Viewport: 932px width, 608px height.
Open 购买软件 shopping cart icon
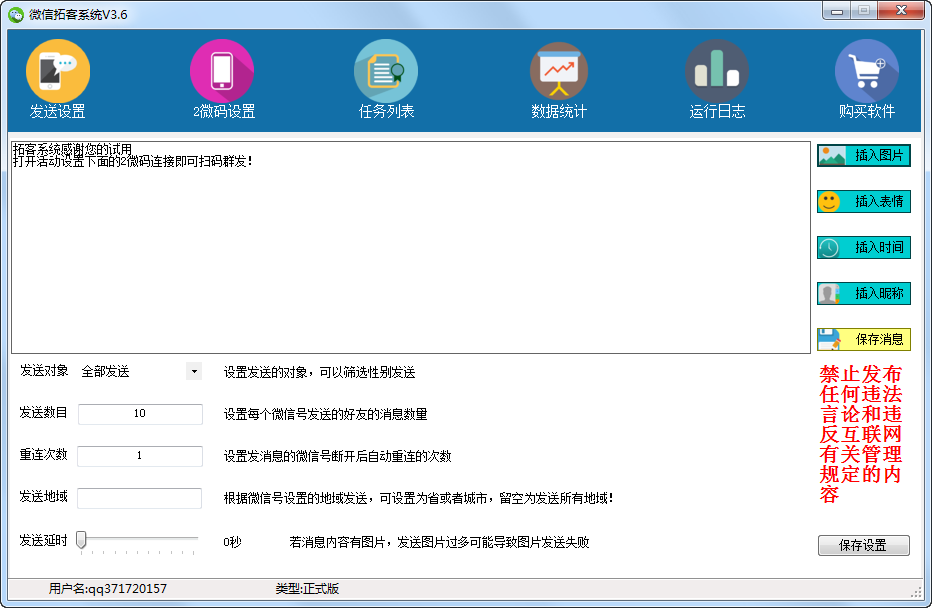point(867,71)
